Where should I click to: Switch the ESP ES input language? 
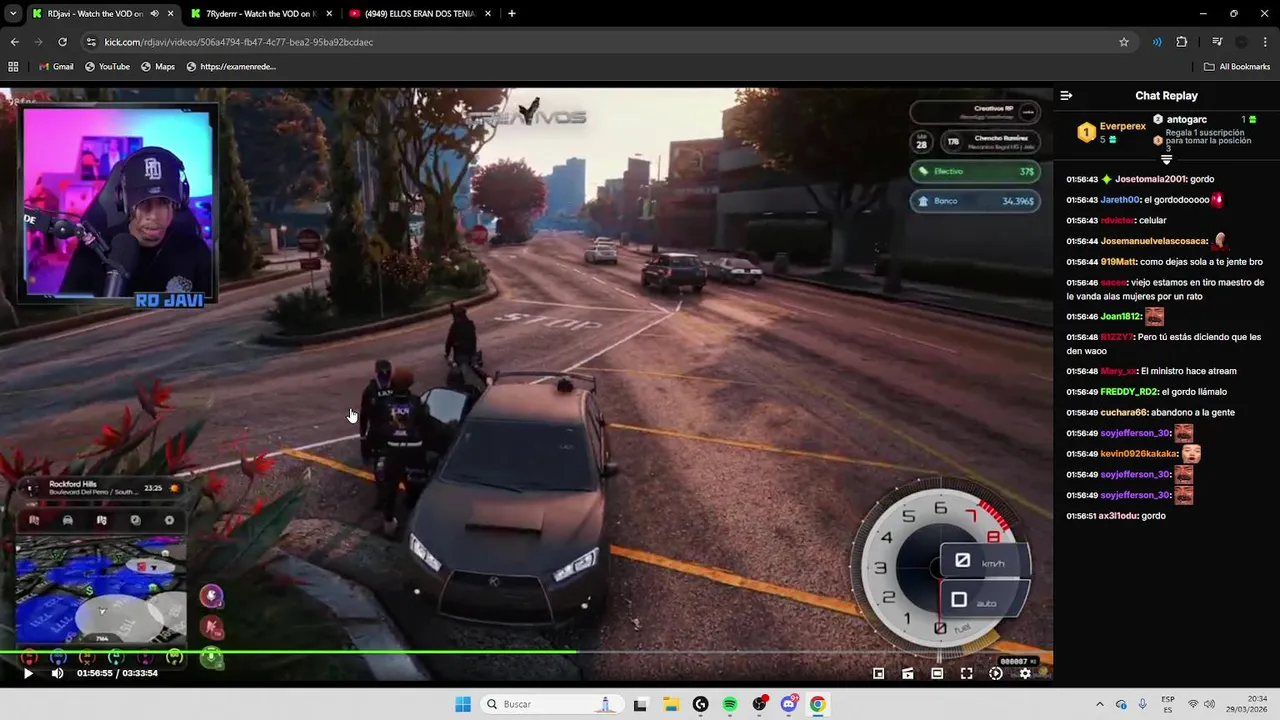[x=1168, y=704]
